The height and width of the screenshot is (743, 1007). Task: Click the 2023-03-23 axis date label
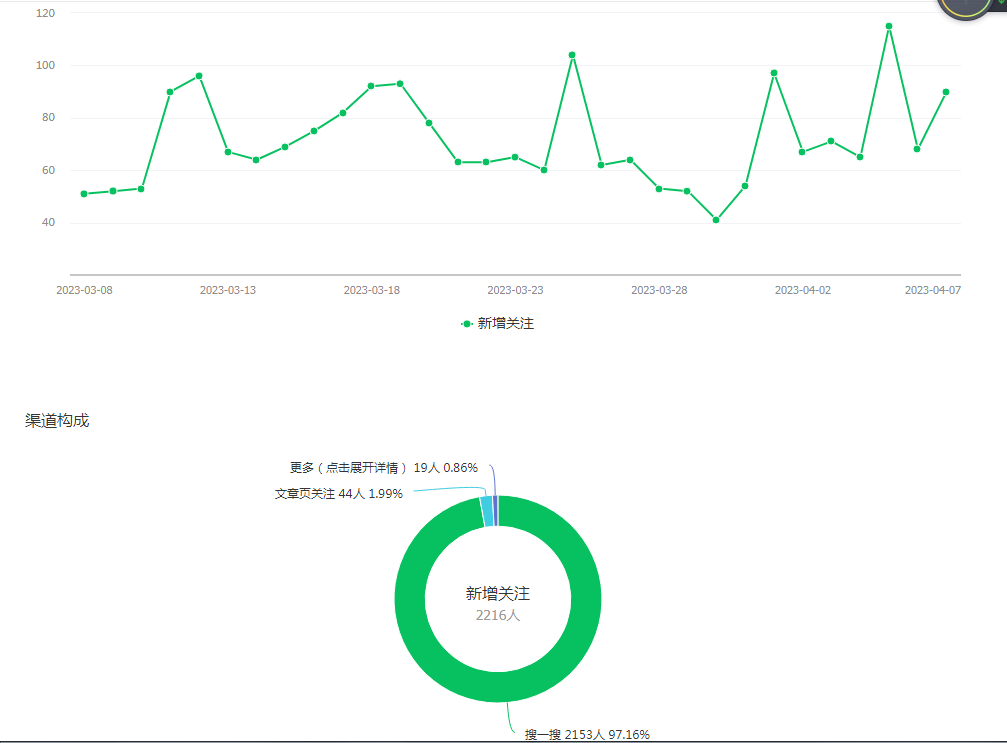(x=515, y=290)
